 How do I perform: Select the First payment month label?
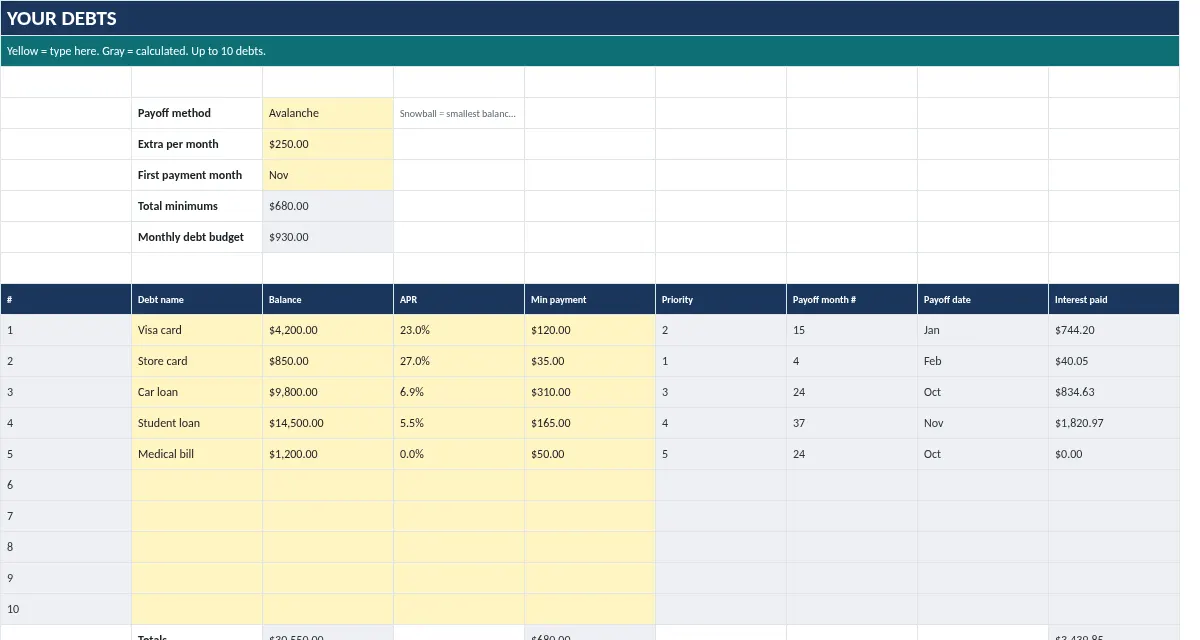coord(197,175)
